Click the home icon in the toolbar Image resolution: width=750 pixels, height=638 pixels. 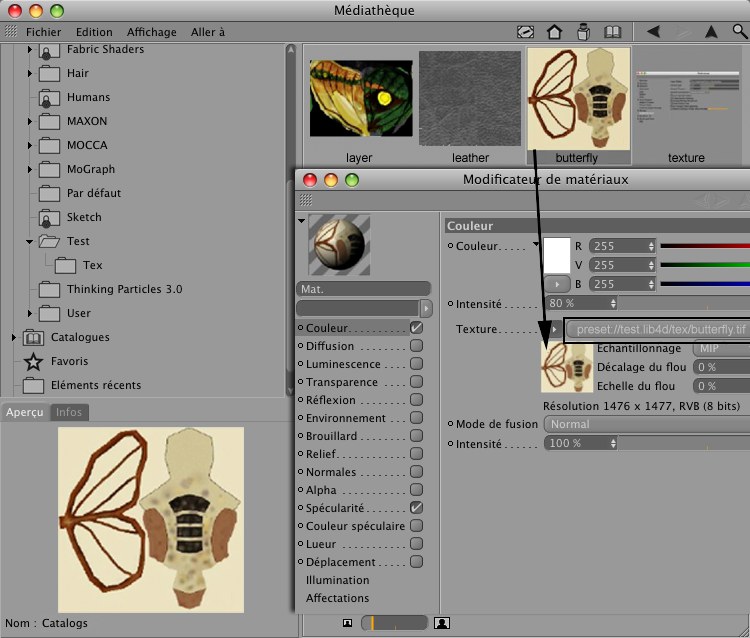coord(555,32)
